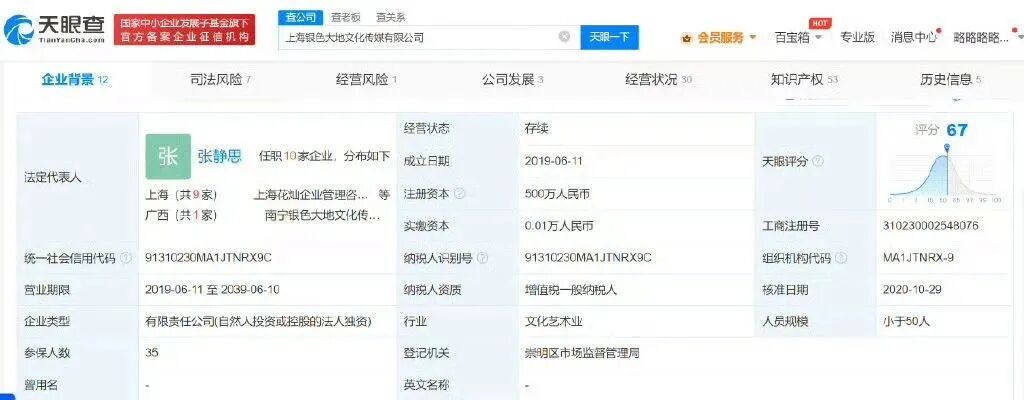Click the 天眼一下 search button

click(609, 37)
